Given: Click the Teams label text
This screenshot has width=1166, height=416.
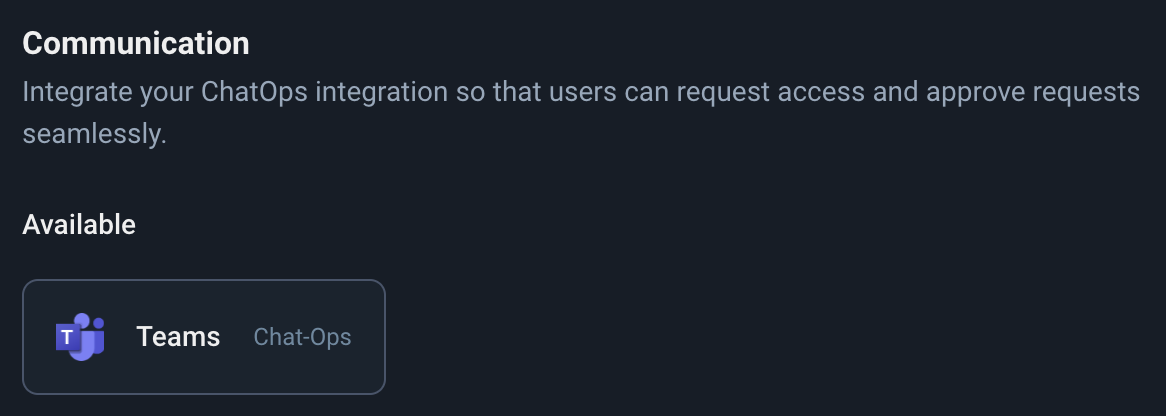Looking at the screenshot, I should pos(178,337).
